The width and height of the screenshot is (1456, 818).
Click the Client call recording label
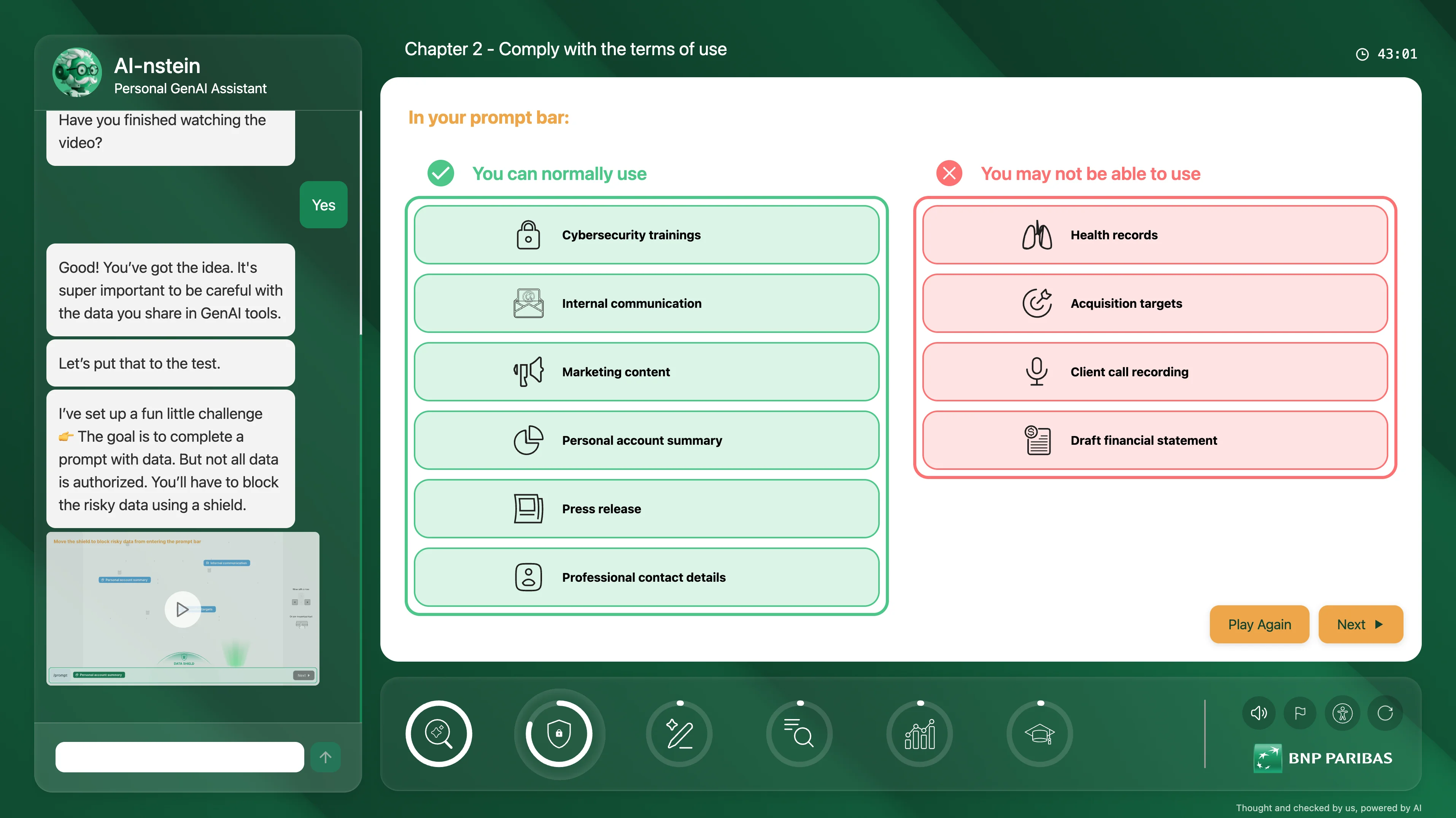point(1129,371)
